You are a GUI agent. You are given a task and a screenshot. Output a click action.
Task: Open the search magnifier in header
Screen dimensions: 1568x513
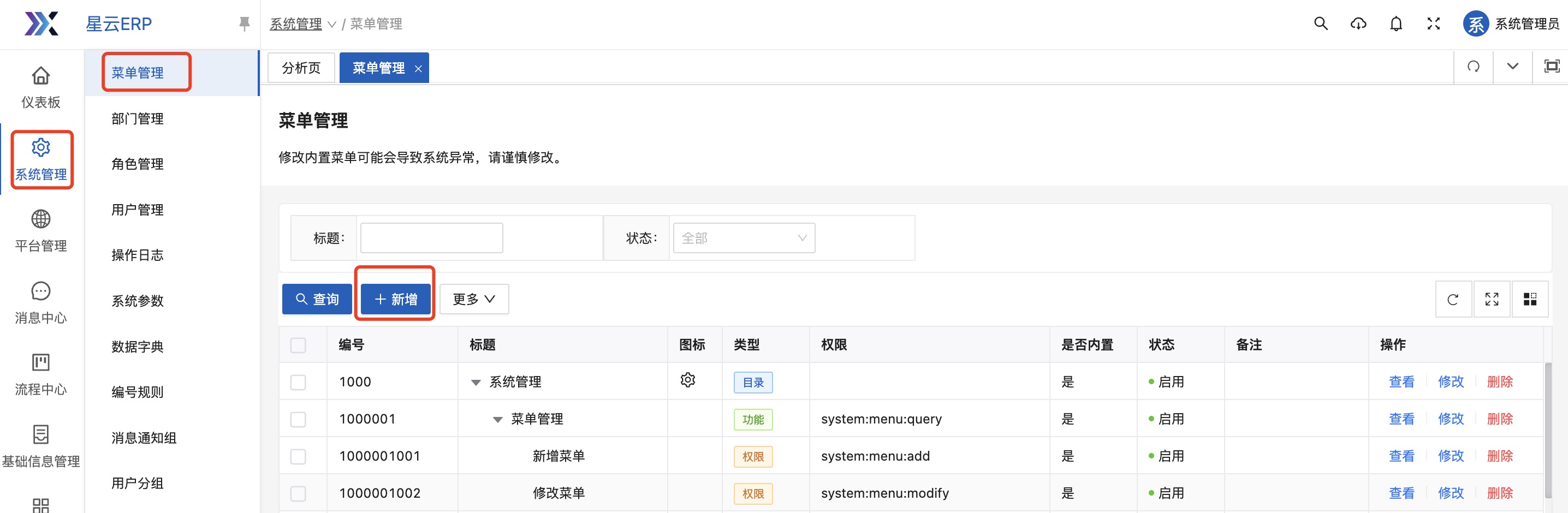pos(1320,23)
